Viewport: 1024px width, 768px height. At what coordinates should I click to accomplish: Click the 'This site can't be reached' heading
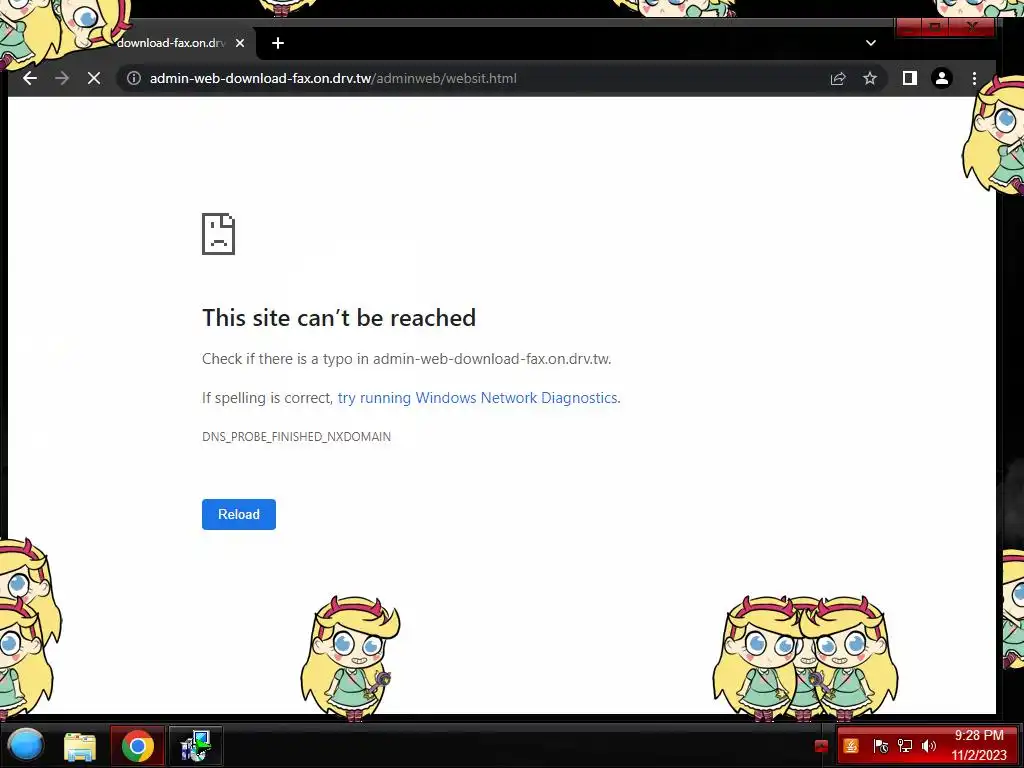[x=339, y=318]
